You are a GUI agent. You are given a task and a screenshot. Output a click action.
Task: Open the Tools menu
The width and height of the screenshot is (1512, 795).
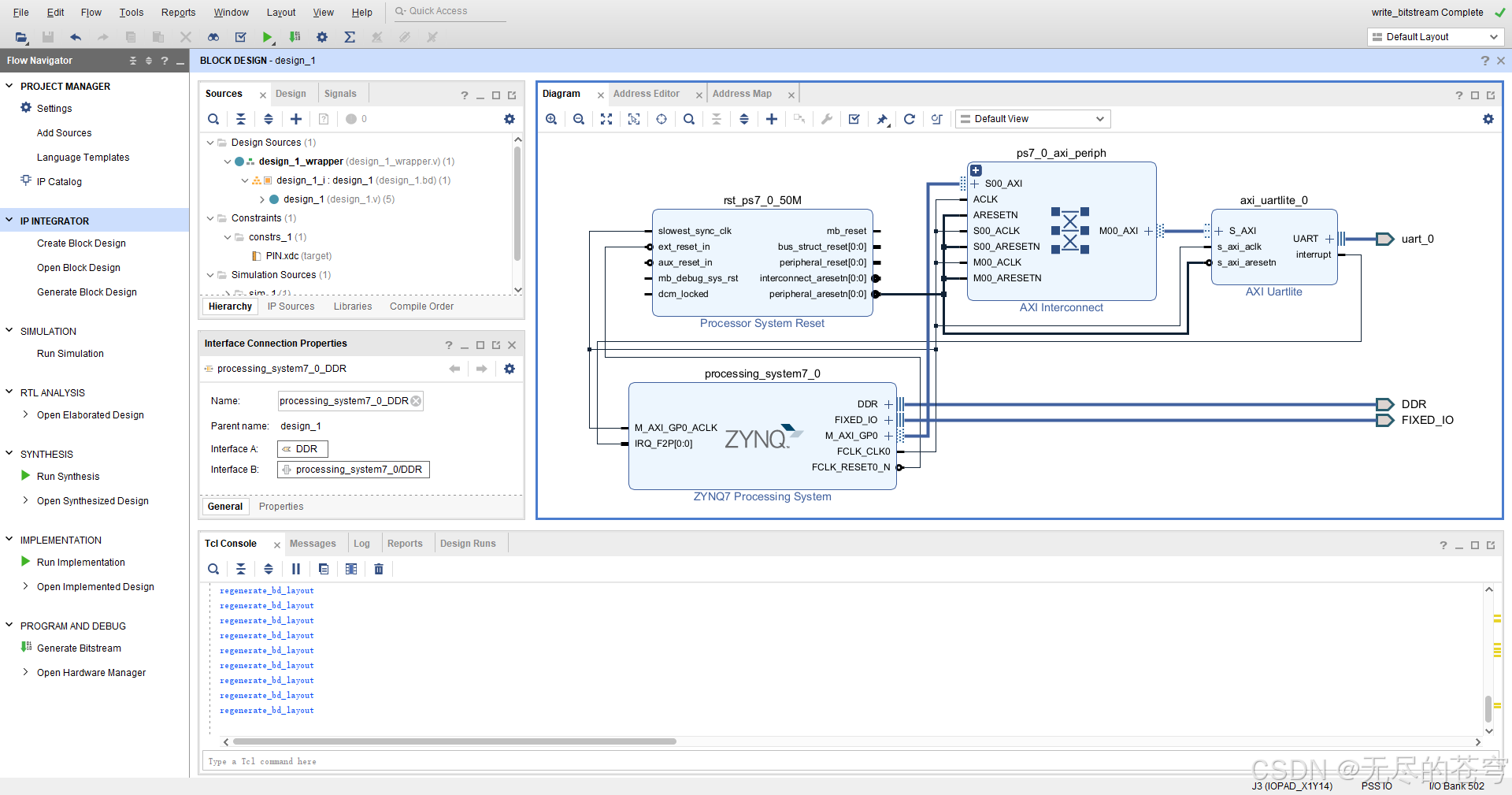click(x=132, y=12)
